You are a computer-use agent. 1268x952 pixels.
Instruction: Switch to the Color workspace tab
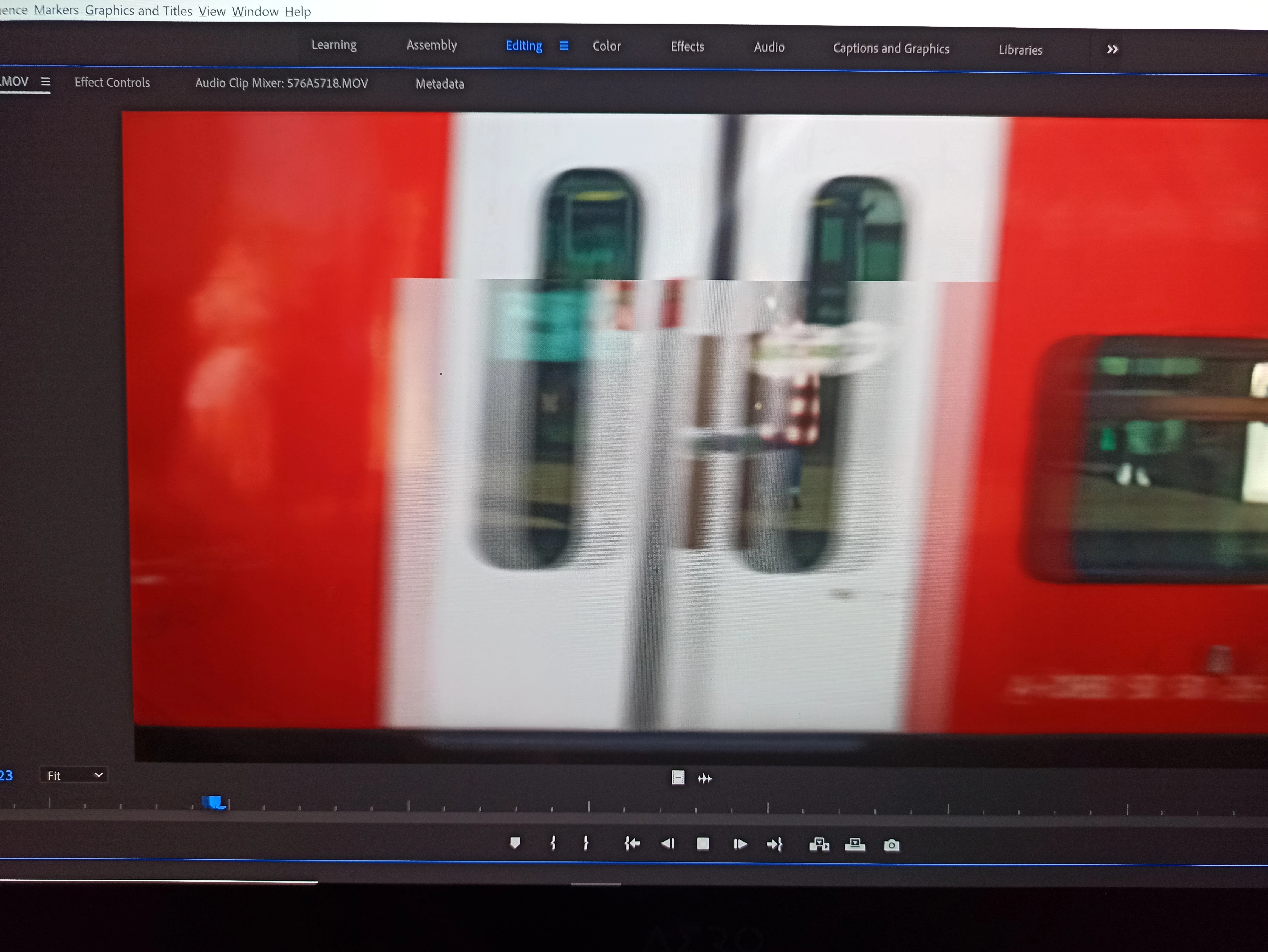(x=607, y=46)
